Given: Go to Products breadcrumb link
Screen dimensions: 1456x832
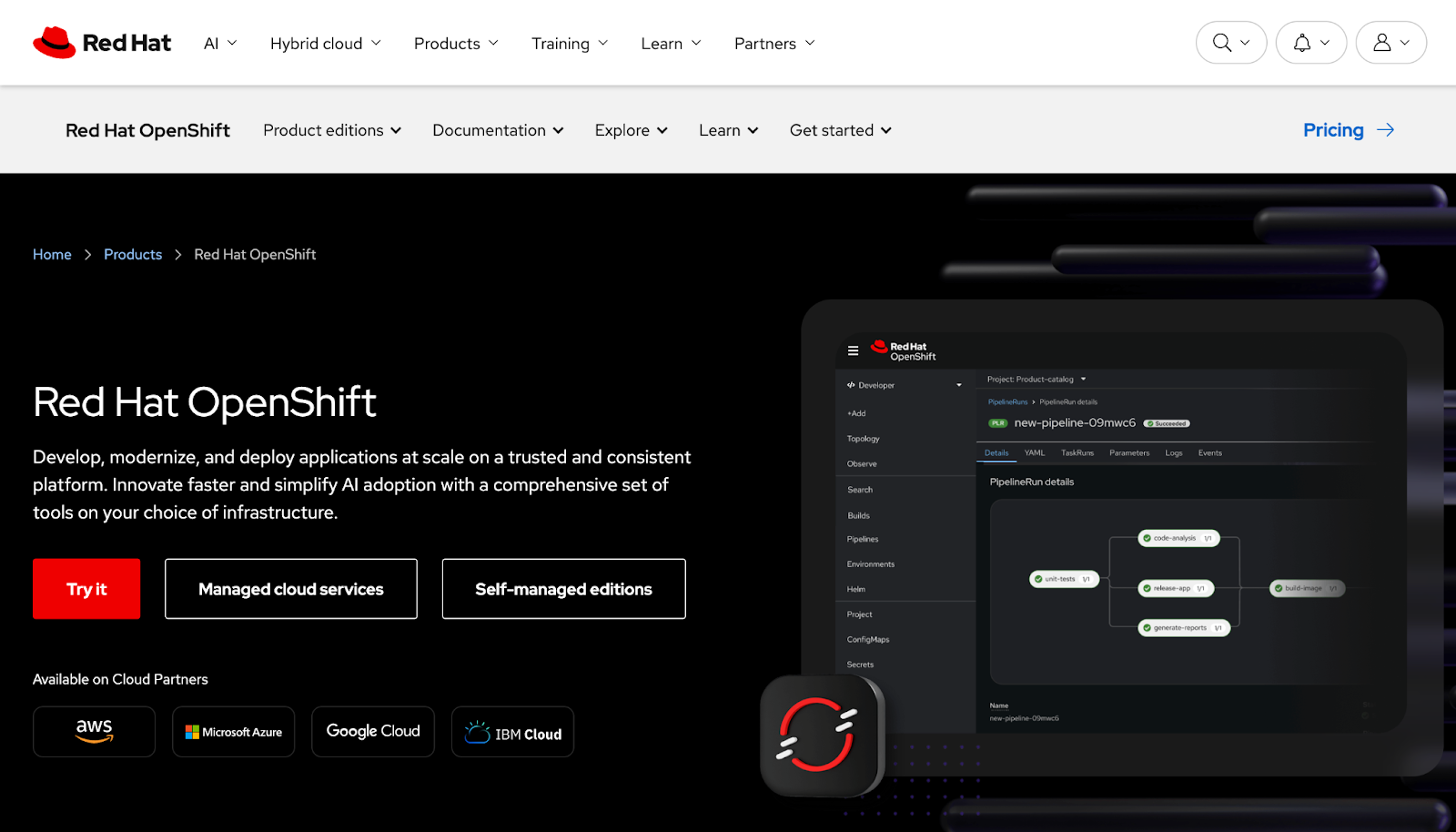Looking at the screenshot, I should (x=133, y=255).
